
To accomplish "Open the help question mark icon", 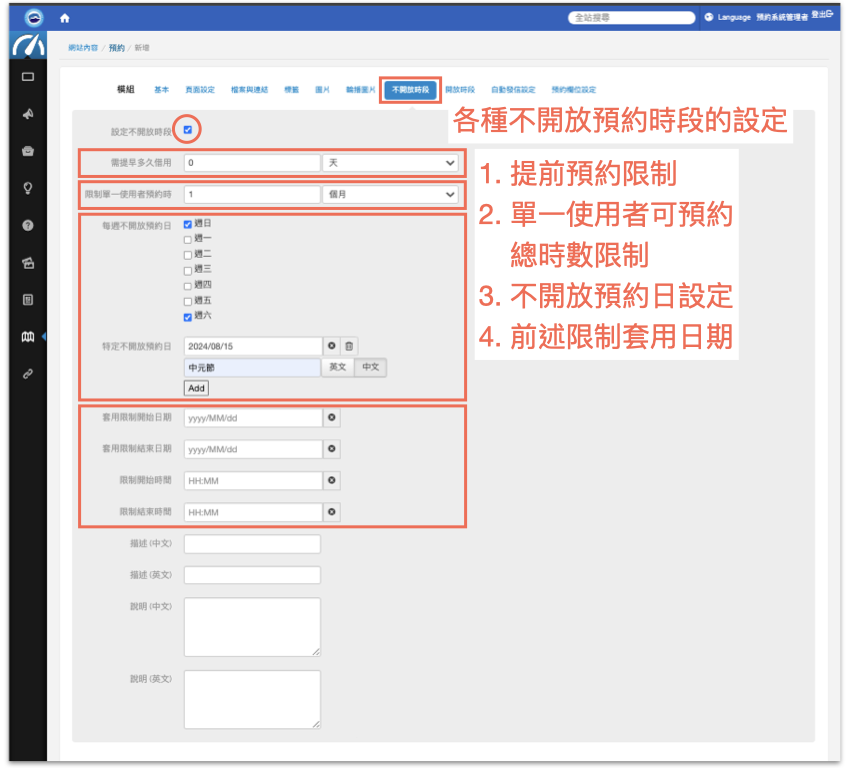I will 27,224.
